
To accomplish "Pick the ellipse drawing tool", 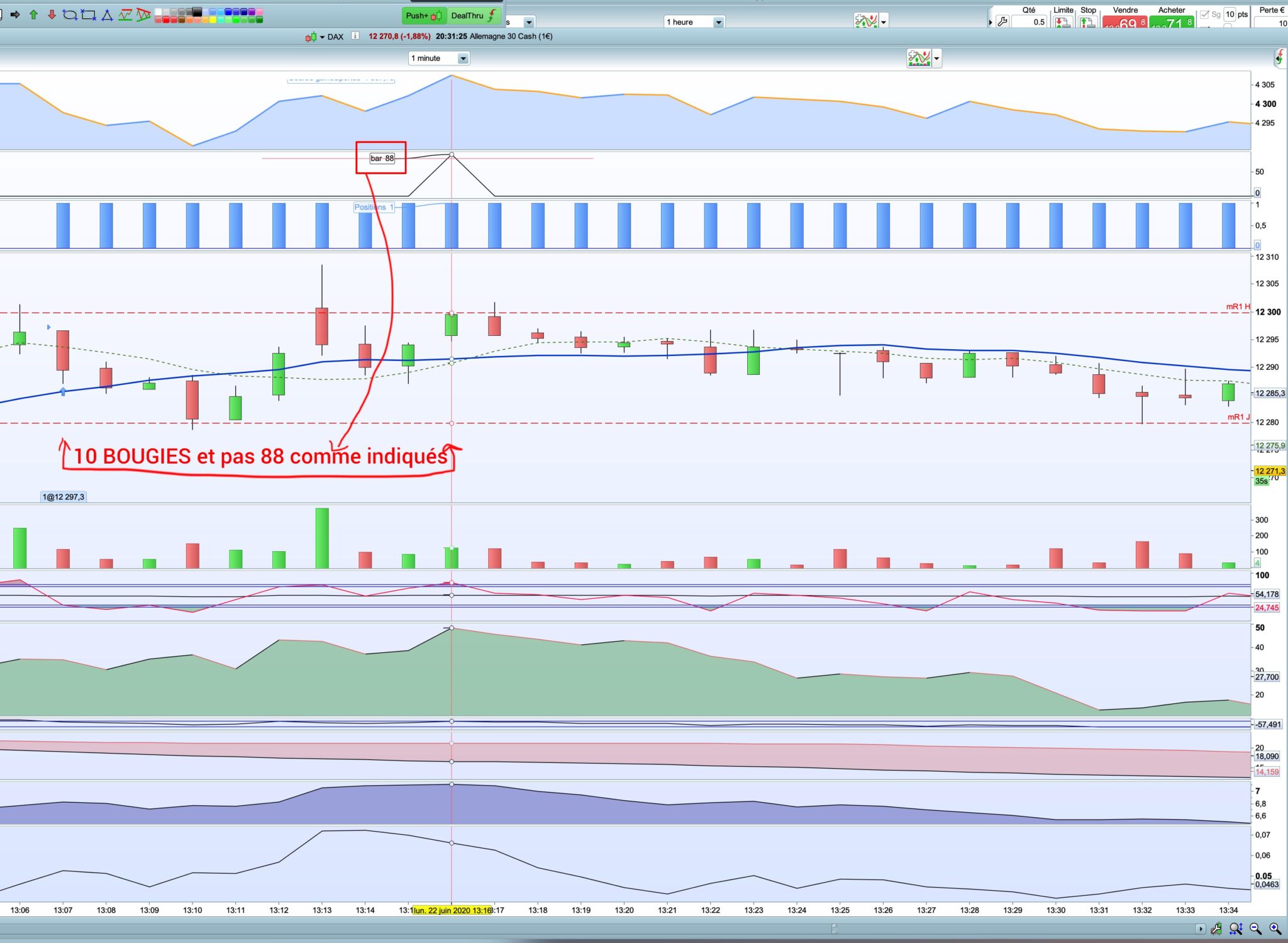I will [70, 14].
